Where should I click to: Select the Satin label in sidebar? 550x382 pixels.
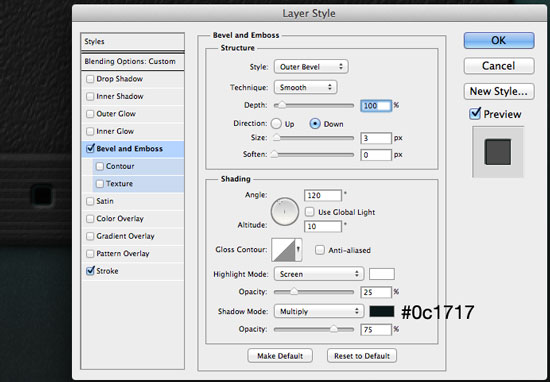tap(105, 201)
